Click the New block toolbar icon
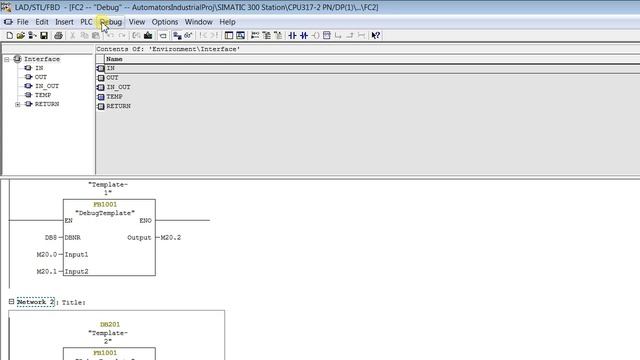Screen dimensions: 640x360 tap(9, 36)
